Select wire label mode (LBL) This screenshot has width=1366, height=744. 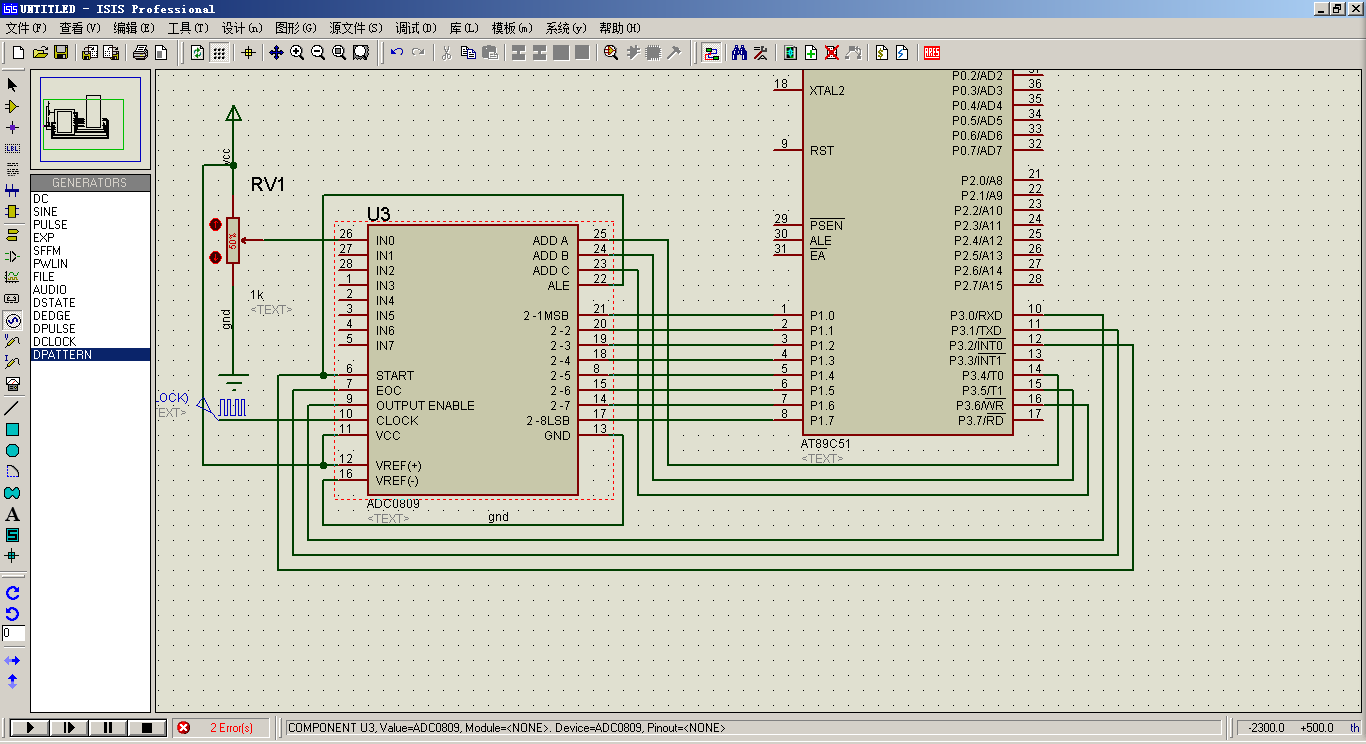click(13, 149)
